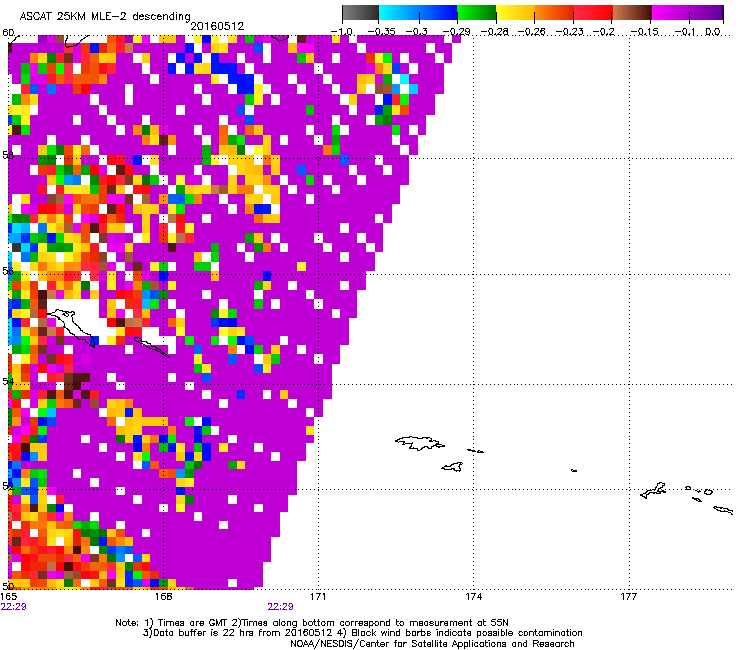Click the colorbar label '-0.29'
Image resolution: width=740 pixels, height=650 pixels.
click(x=456, y=32)
